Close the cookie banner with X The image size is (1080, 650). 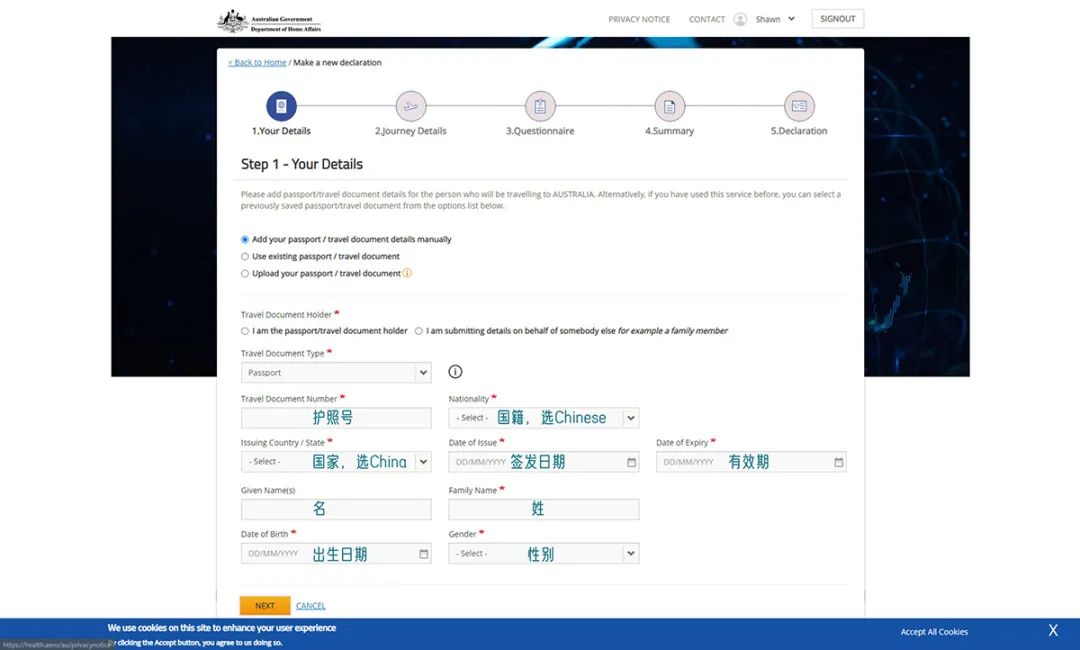pyautogui.click(x=1053, y=630)
